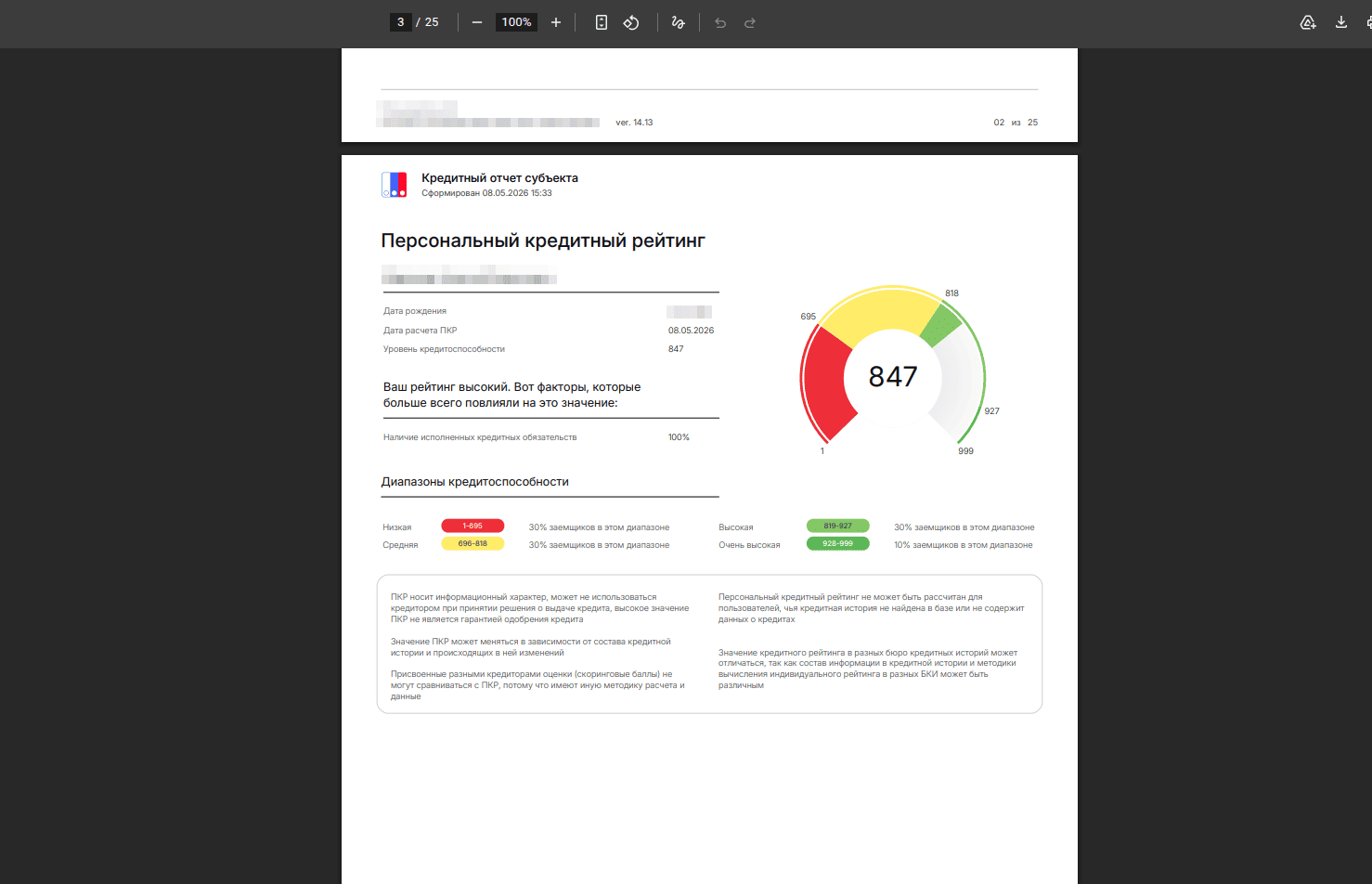This screenshot has height=884, width=1372.
Task: Click the 'Низкая' range label
Action: pos(397,527)
